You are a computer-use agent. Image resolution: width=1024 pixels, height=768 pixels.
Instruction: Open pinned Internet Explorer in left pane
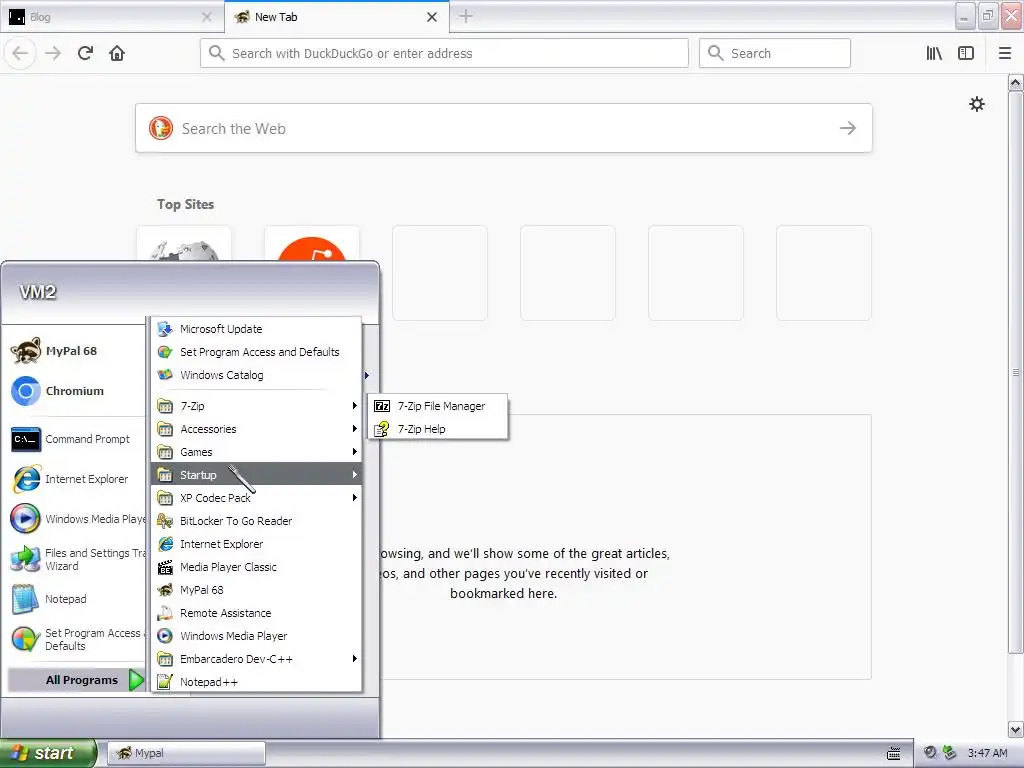pos(74,479)
